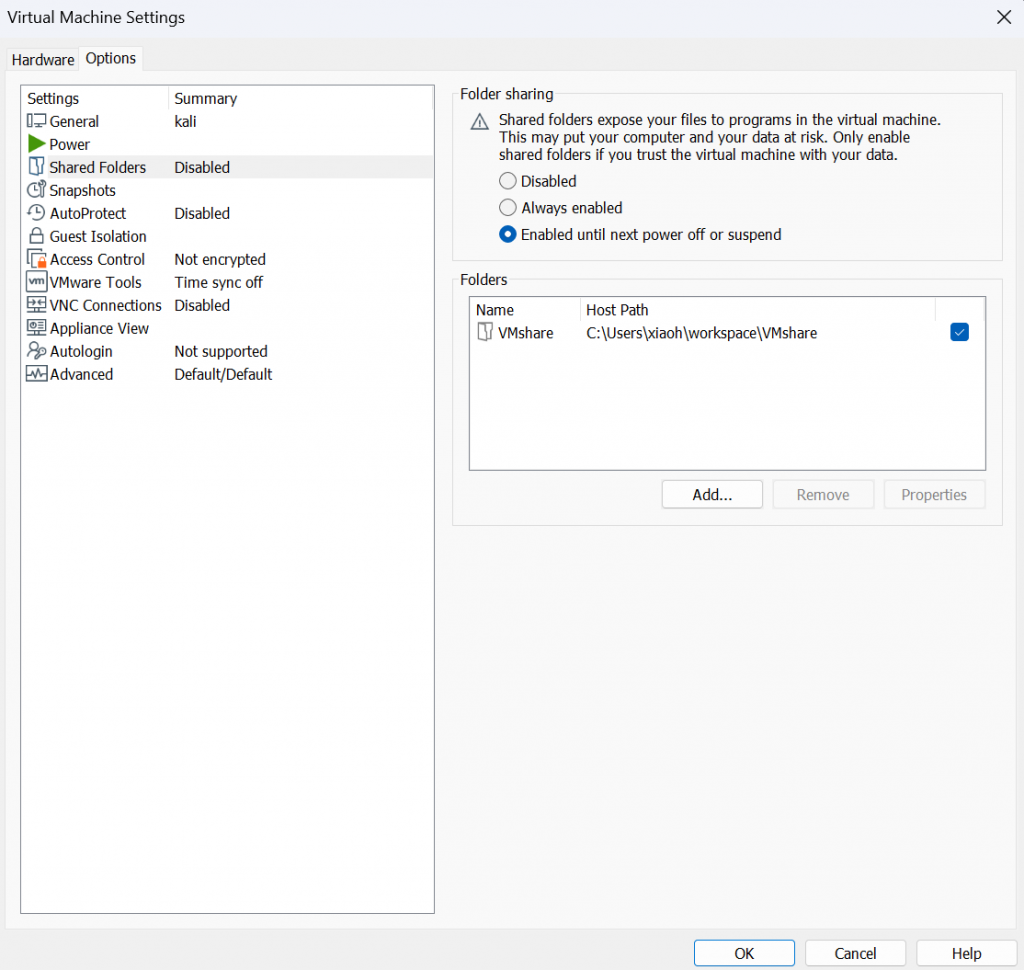The height and width of the screenshot is (970, 1024).
Task: Select the General row label
Action: pos(74,121)
